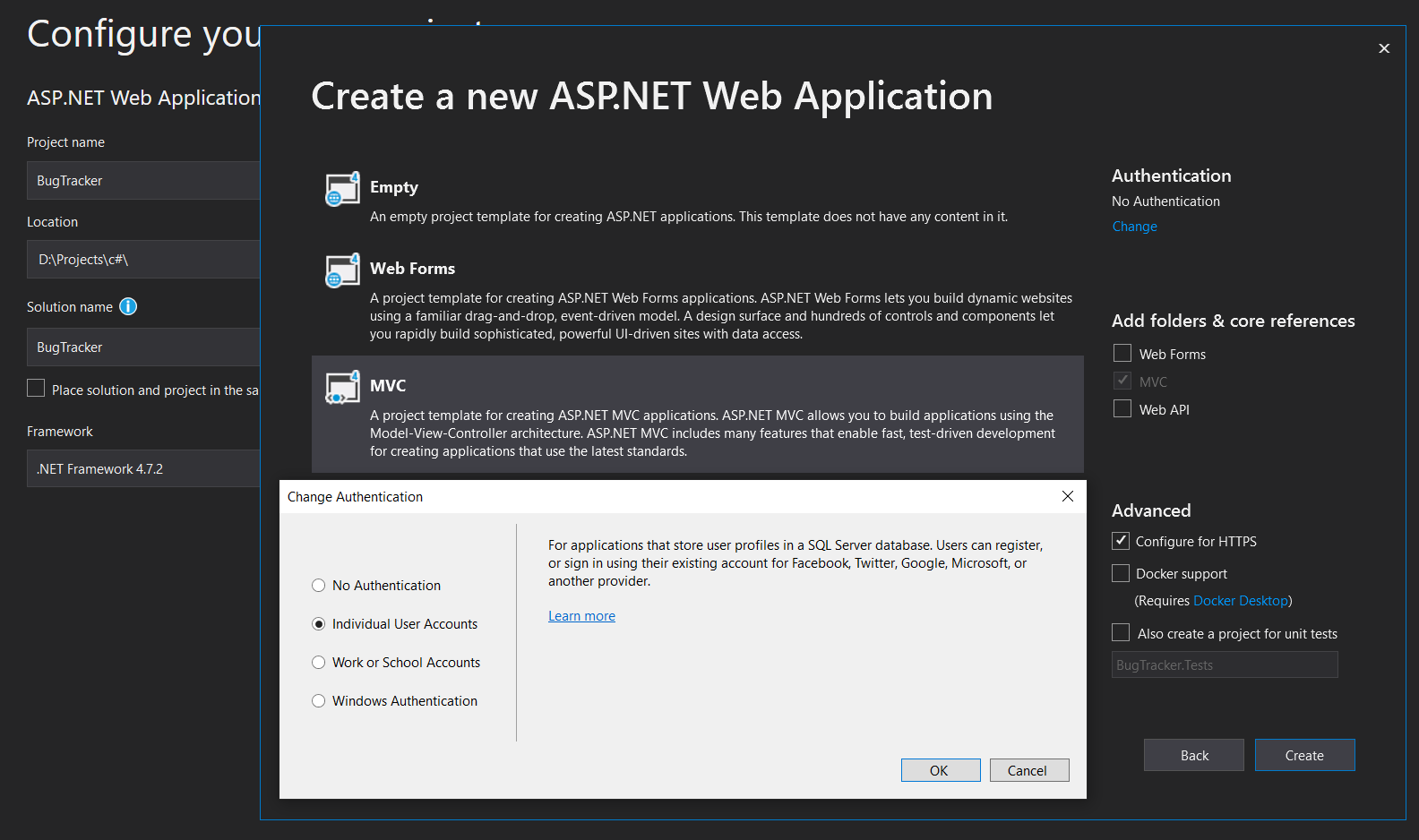Click the Change authentication link

(x=1134, y=227)
